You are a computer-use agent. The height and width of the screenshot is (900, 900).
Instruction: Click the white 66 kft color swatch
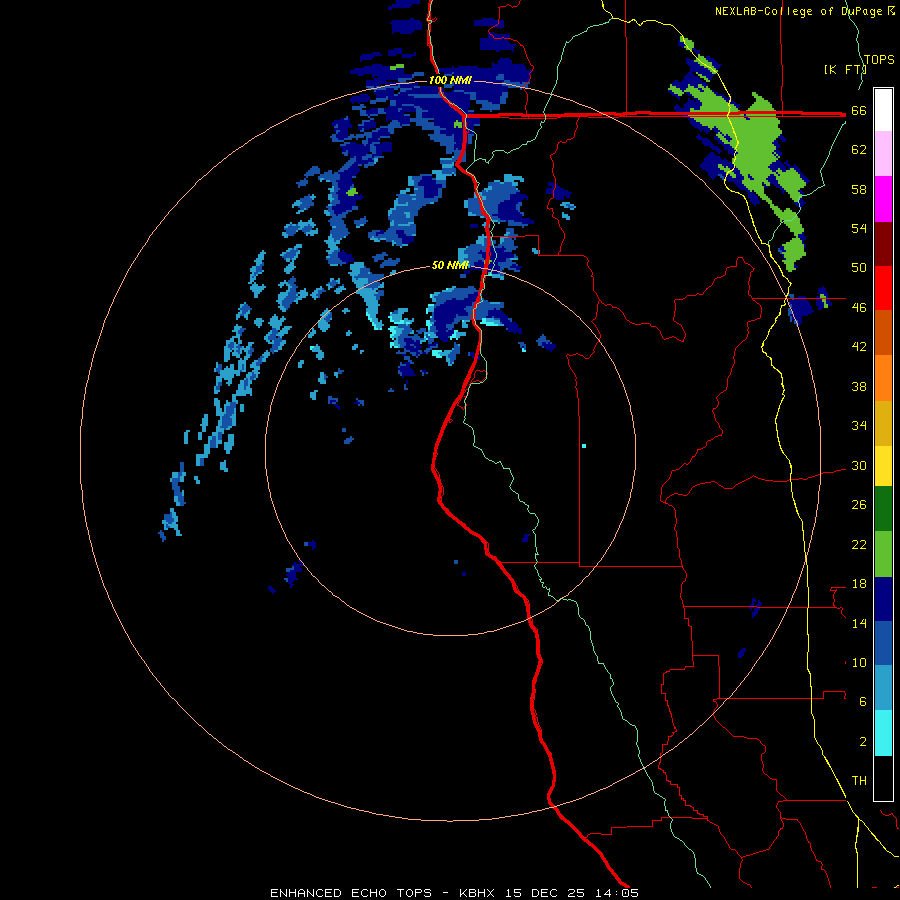883,110
